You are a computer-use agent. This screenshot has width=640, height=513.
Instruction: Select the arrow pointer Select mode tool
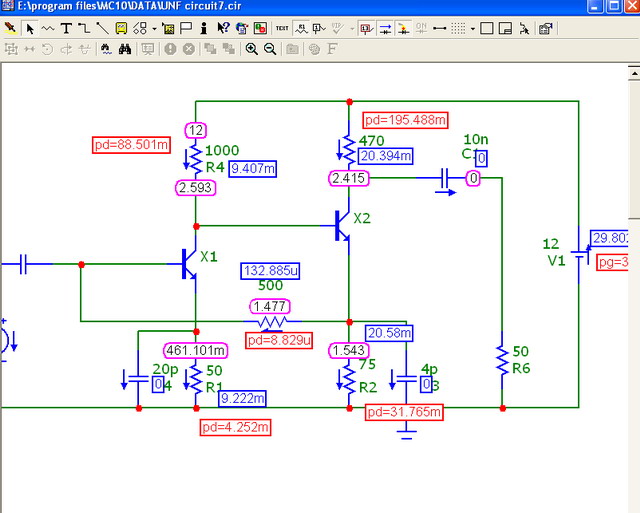(29, 28)
